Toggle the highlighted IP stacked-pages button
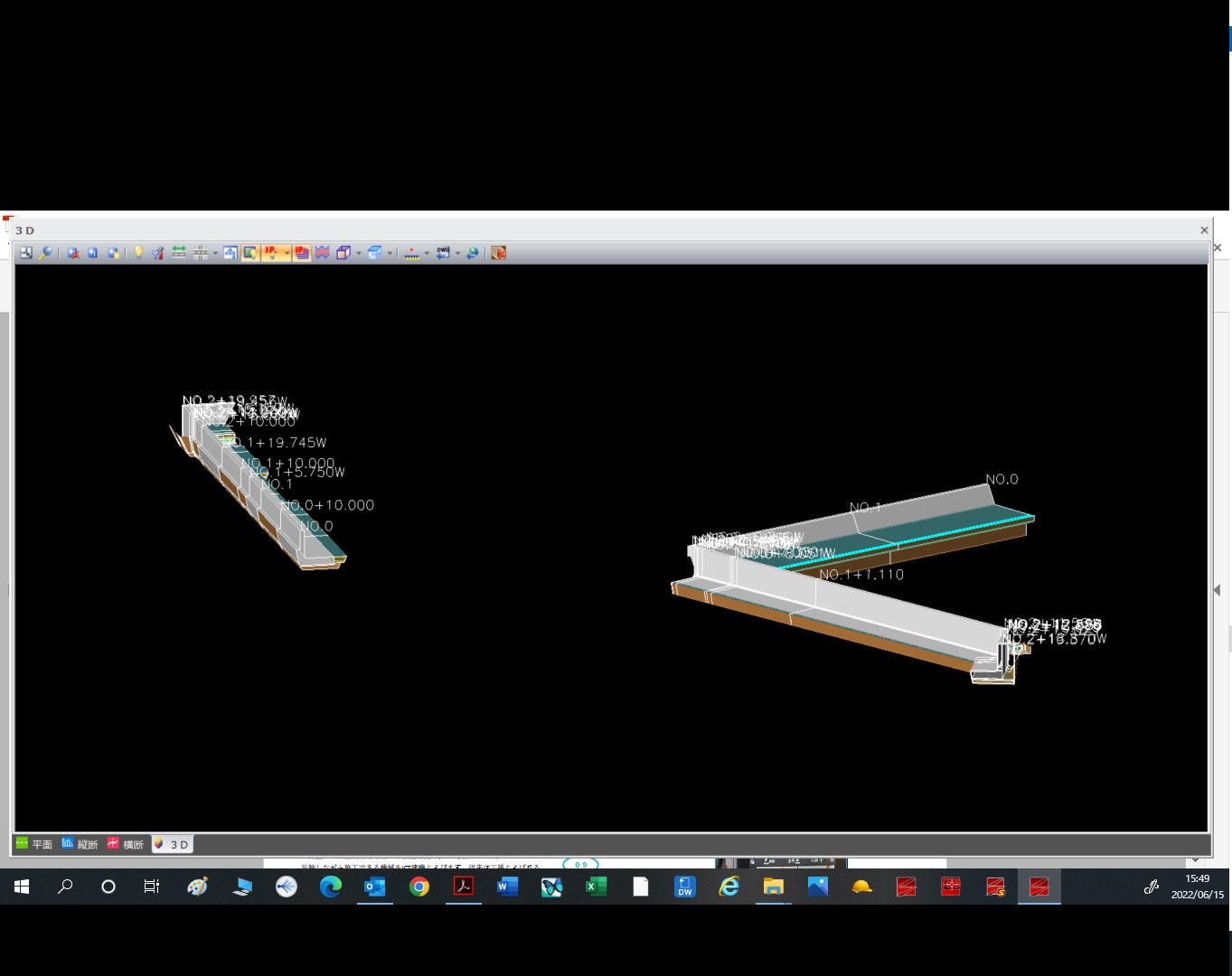Viewport: 1232px width, 976px height. coord(301,253)
